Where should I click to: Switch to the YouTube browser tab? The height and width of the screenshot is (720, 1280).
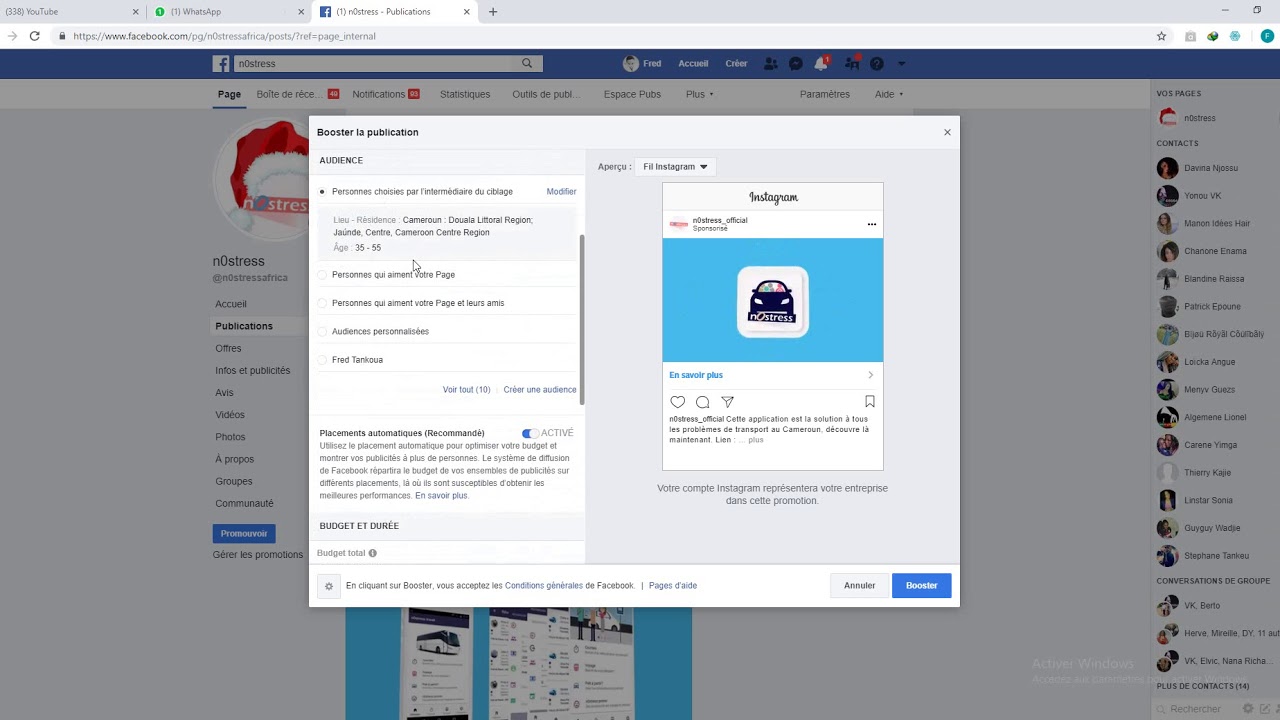point(72,12)
